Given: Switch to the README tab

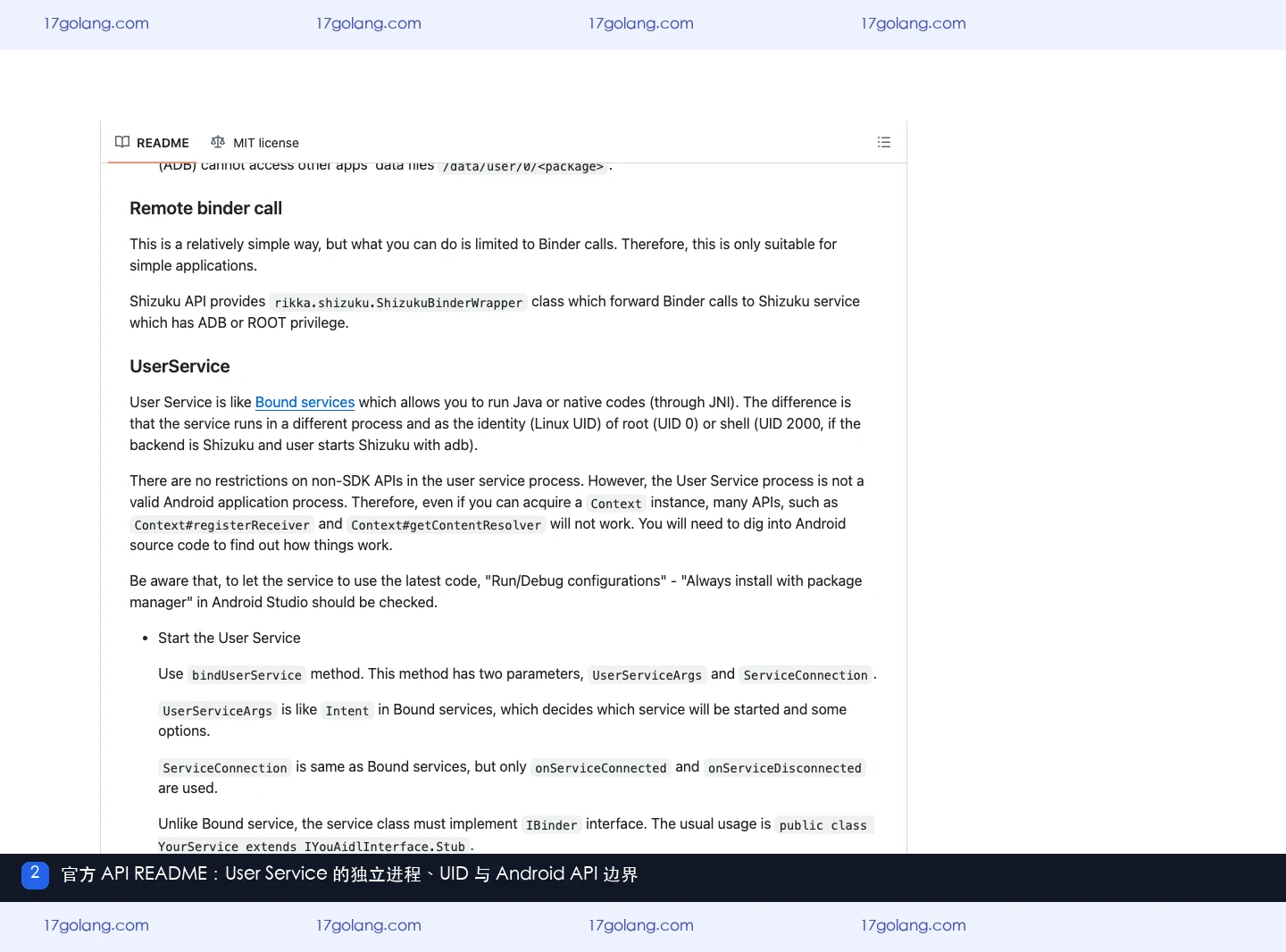Looking at the screenshot, I should 152,143.
